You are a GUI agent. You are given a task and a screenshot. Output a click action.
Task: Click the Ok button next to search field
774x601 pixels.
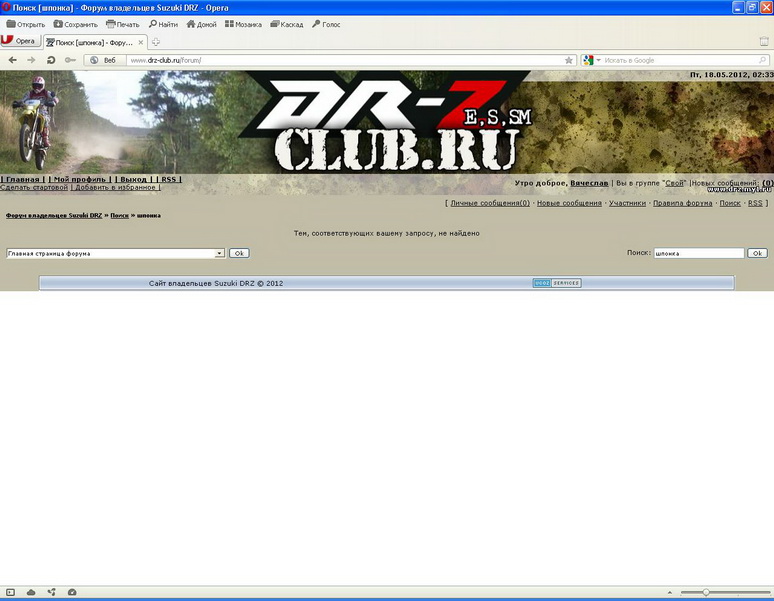pos(757,253)
